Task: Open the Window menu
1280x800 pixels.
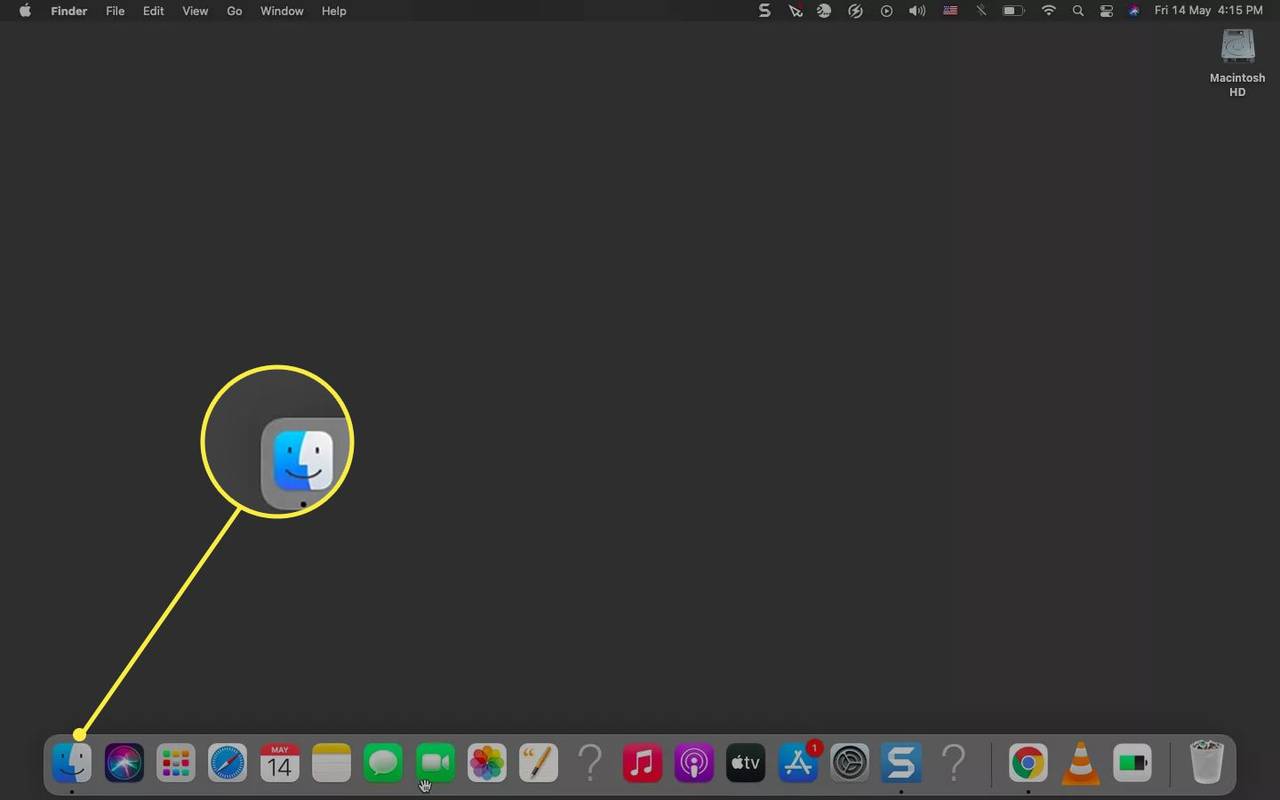Action: (282, 11)
